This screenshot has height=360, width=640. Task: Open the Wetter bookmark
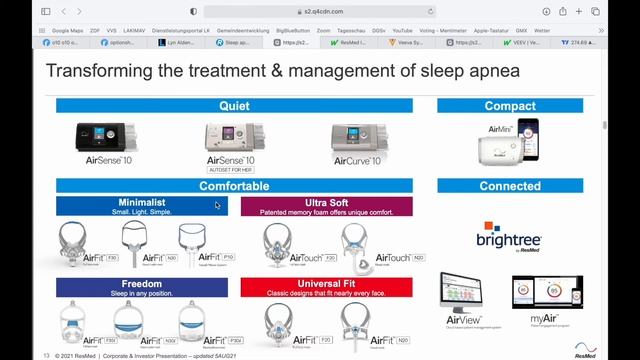click(542, 31)
